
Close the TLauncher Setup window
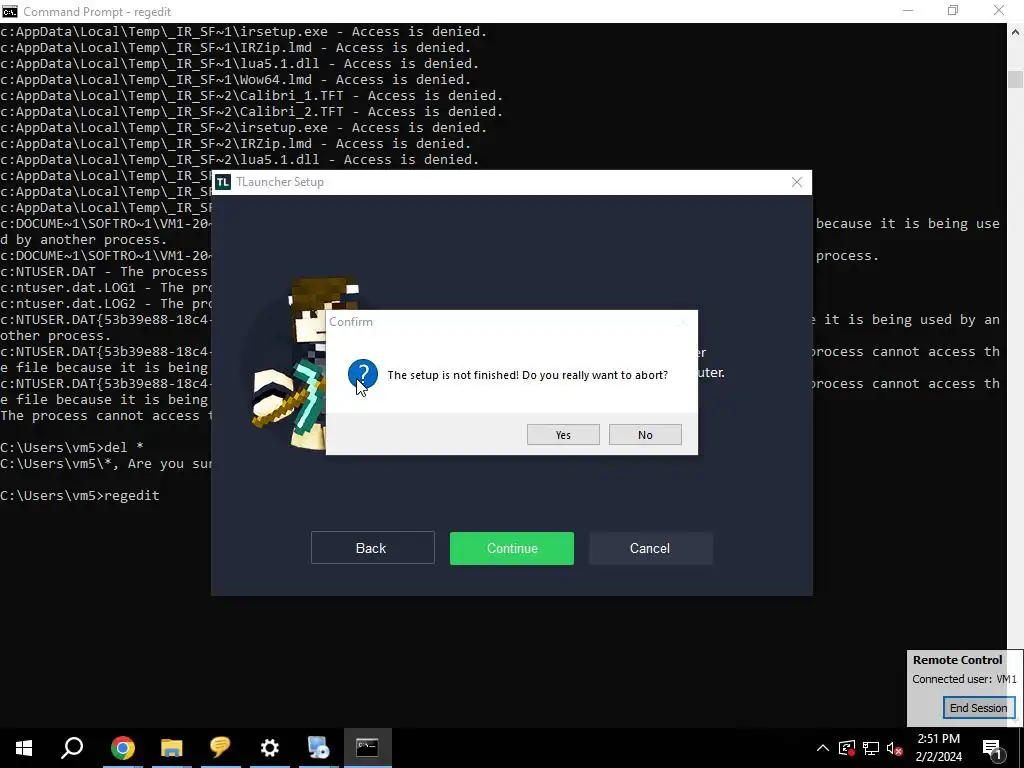pyautogui.click(x=797, y=182)
